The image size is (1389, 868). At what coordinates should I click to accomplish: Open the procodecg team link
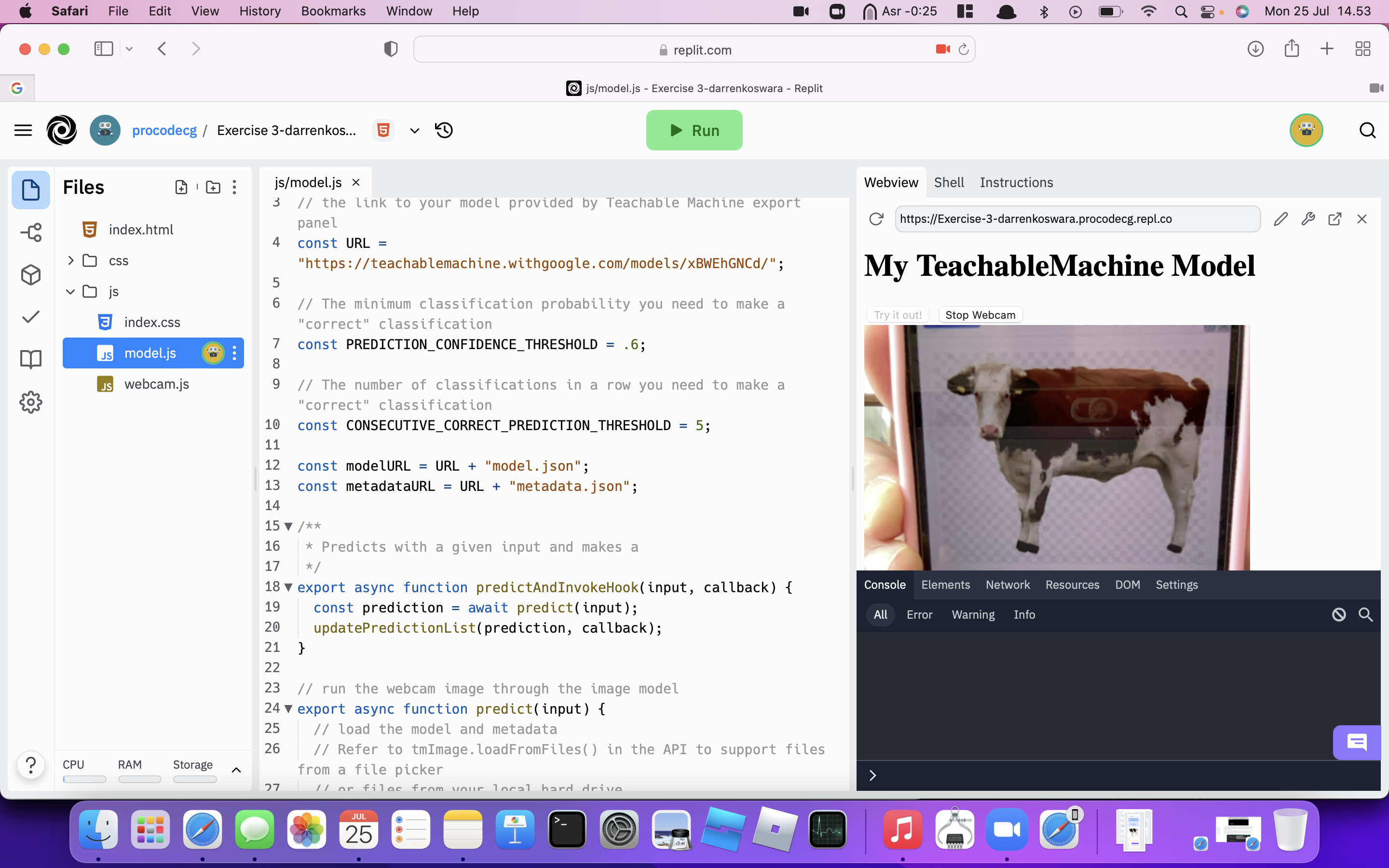click(164, 130)
